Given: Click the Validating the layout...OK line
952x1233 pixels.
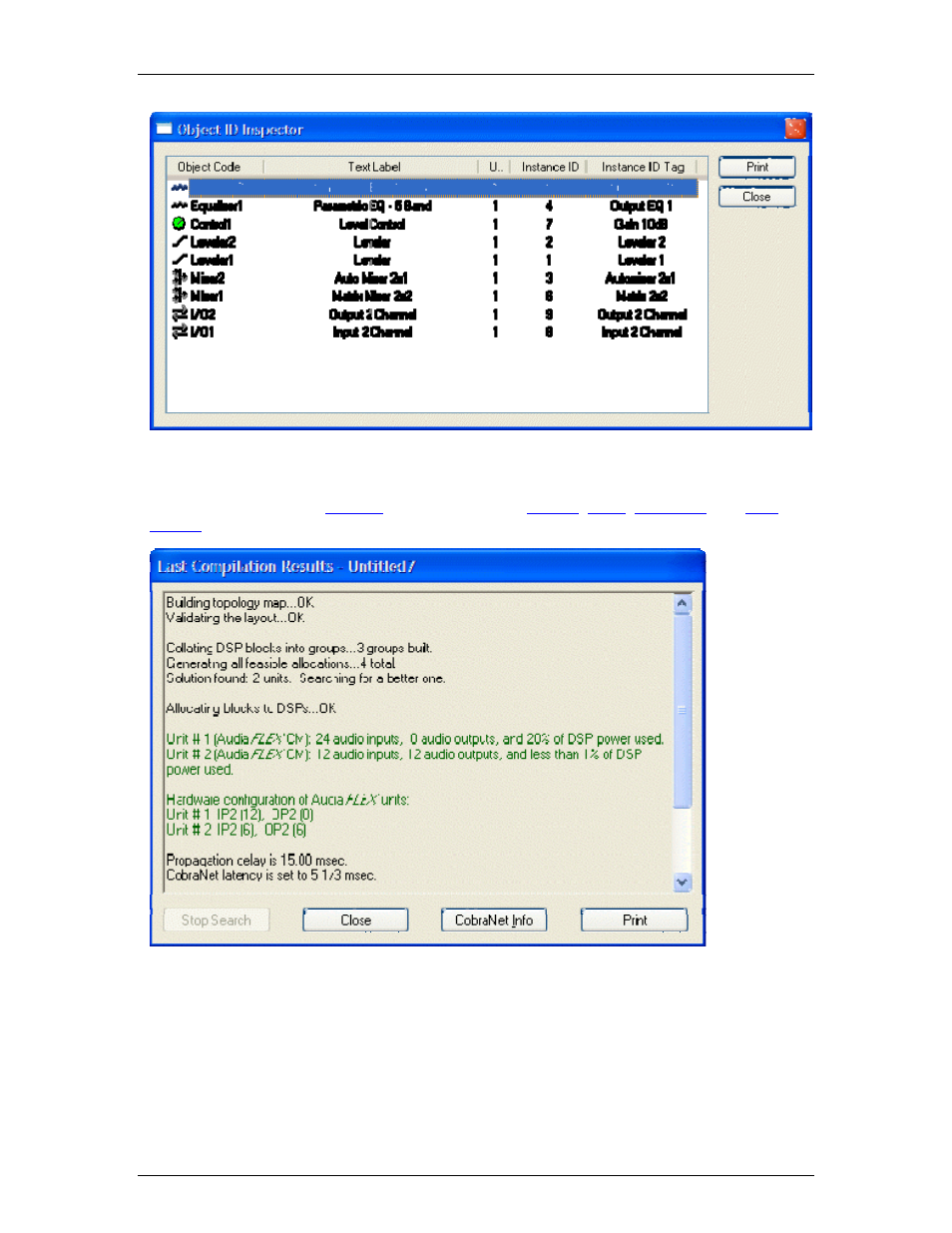Looking at the screenshot, I should (236, 617).
